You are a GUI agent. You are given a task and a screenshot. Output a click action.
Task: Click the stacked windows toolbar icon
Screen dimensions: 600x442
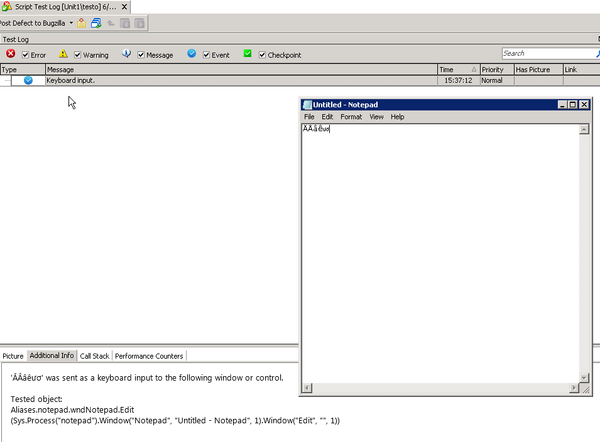pyautogui.click(x=96, y=22)
